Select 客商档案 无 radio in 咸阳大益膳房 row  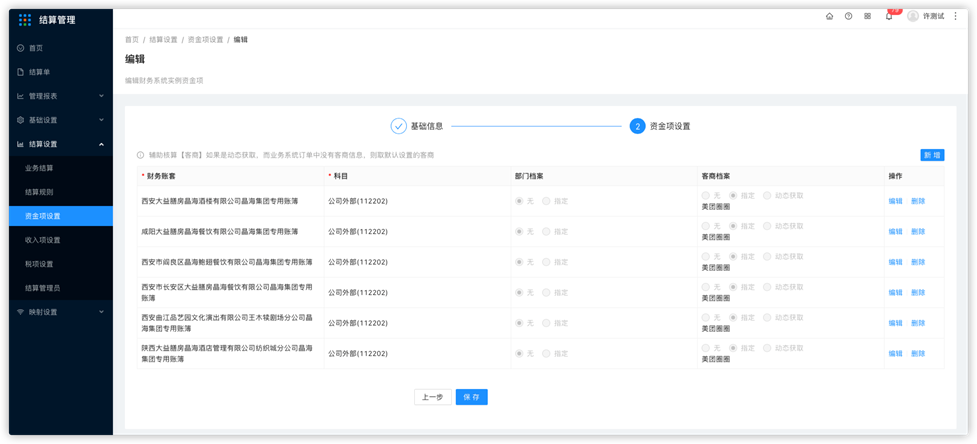tap(705, 225)
